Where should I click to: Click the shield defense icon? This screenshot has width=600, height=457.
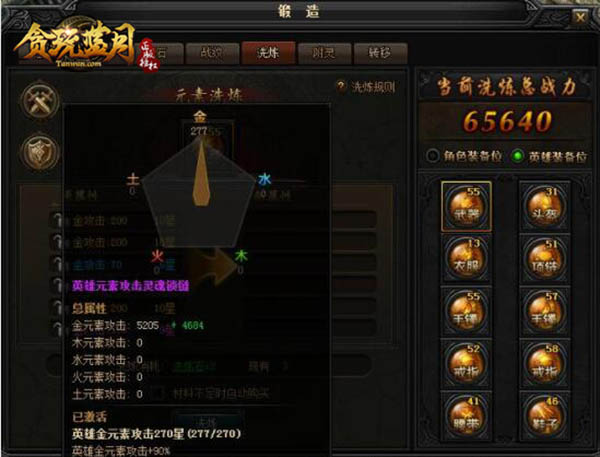(x=40, y=152)
